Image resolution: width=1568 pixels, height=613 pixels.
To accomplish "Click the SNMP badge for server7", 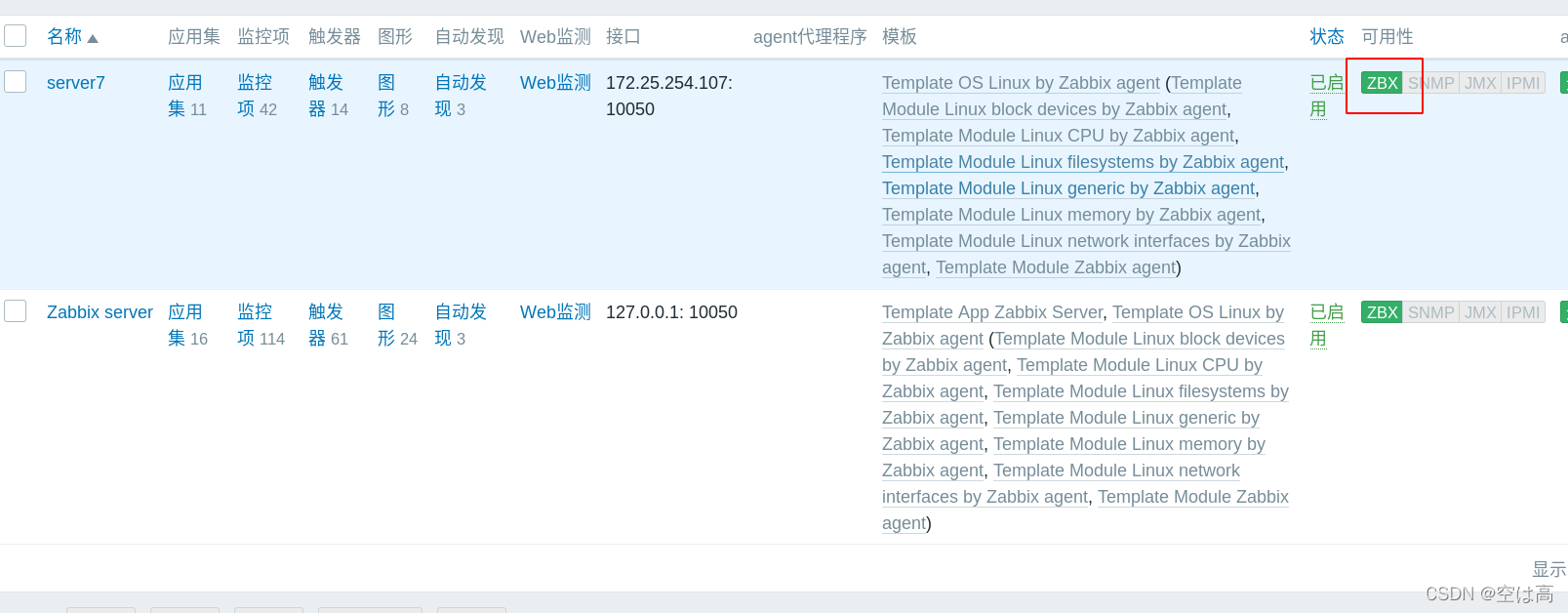I will point(1430,83).
